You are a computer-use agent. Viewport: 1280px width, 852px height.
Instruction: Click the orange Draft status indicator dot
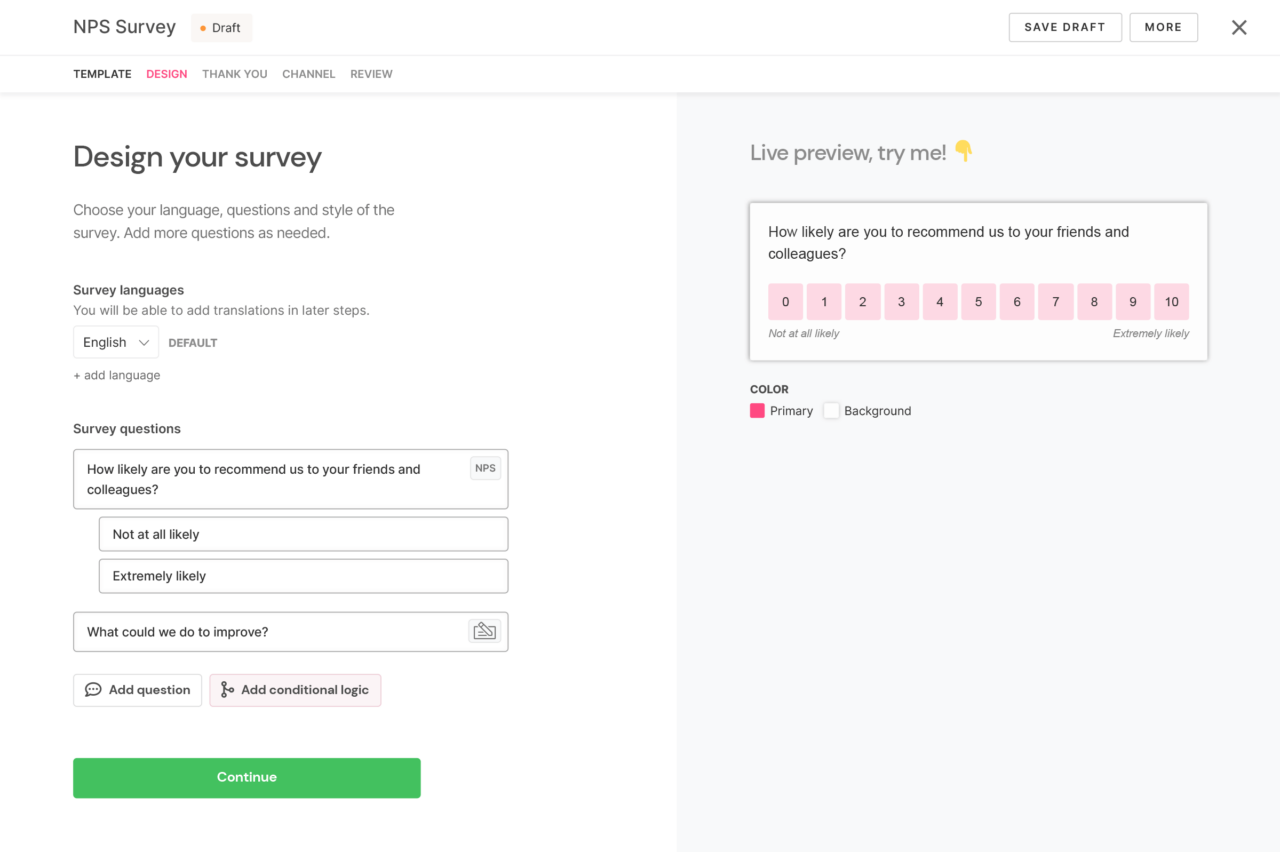point(202,27)
